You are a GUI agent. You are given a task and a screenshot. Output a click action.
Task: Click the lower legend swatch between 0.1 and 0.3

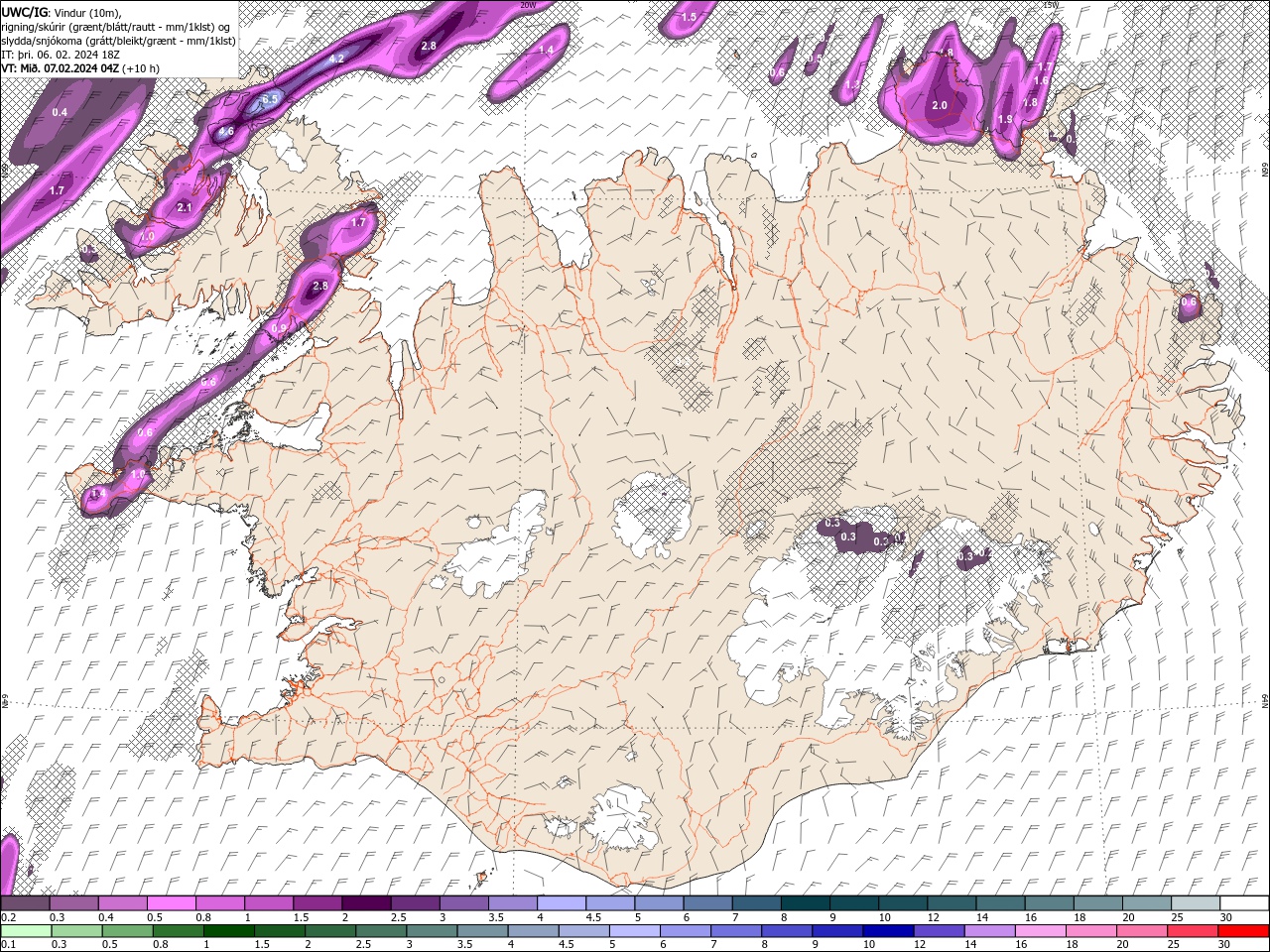[x=25, y=930]
